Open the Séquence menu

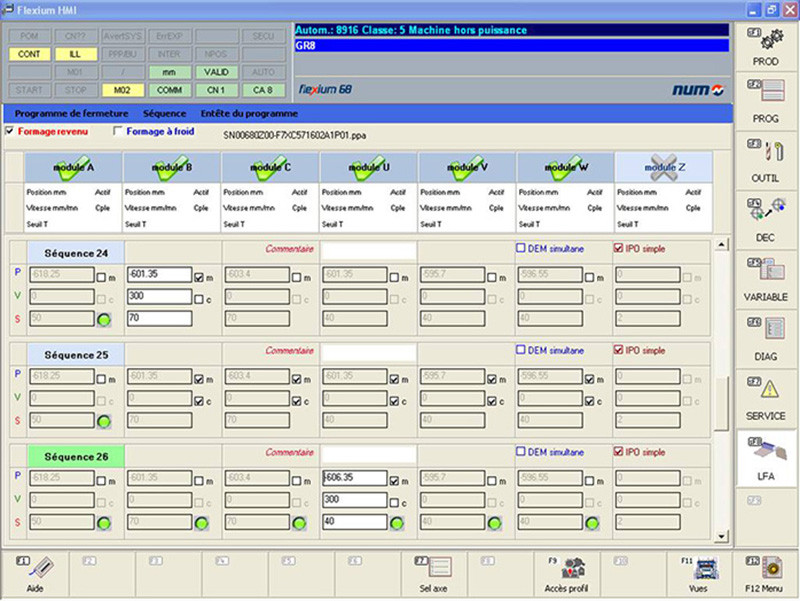click(164, 113)
